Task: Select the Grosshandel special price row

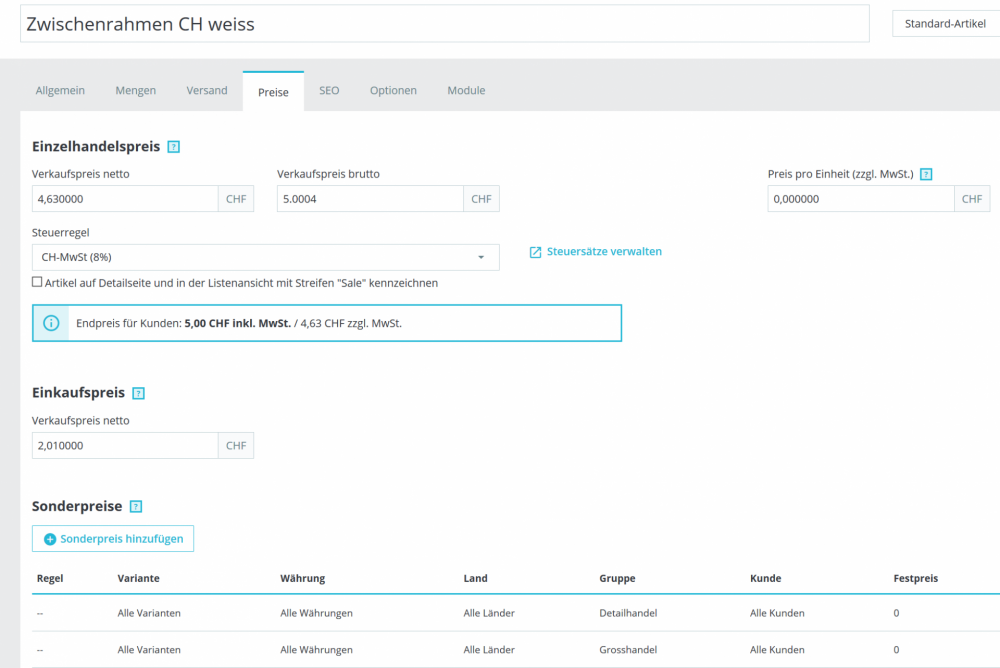Action: pyautogui.click(x=515, y=649)
